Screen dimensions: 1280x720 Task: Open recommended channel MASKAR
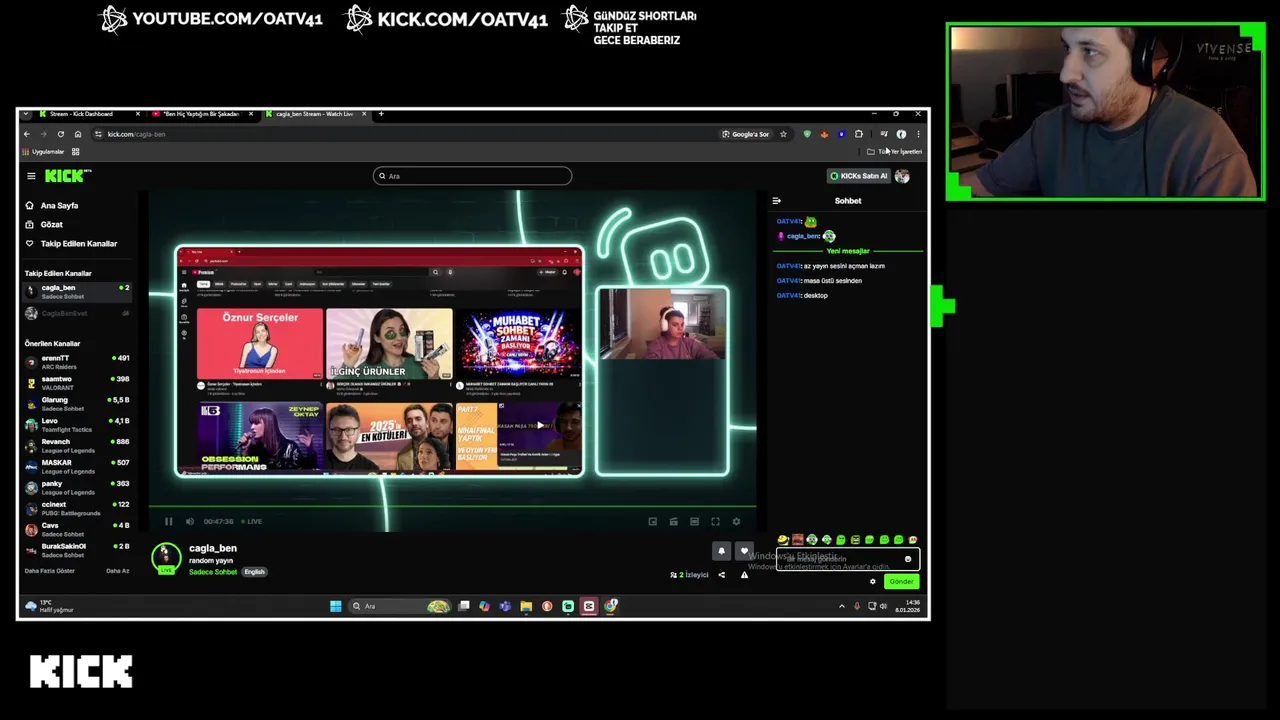(x=77, y=467)
